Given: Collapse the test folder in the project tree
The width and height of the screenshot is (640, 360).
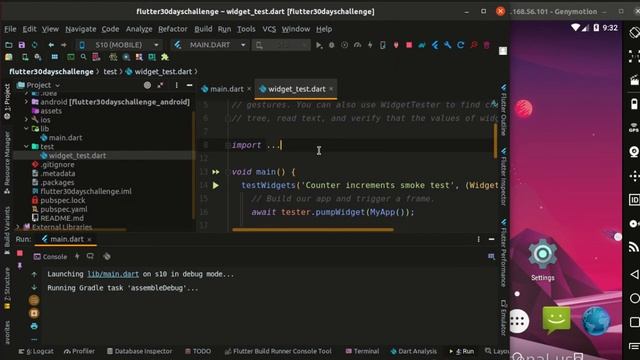Looking at the screenshot, I should [27, 147].
